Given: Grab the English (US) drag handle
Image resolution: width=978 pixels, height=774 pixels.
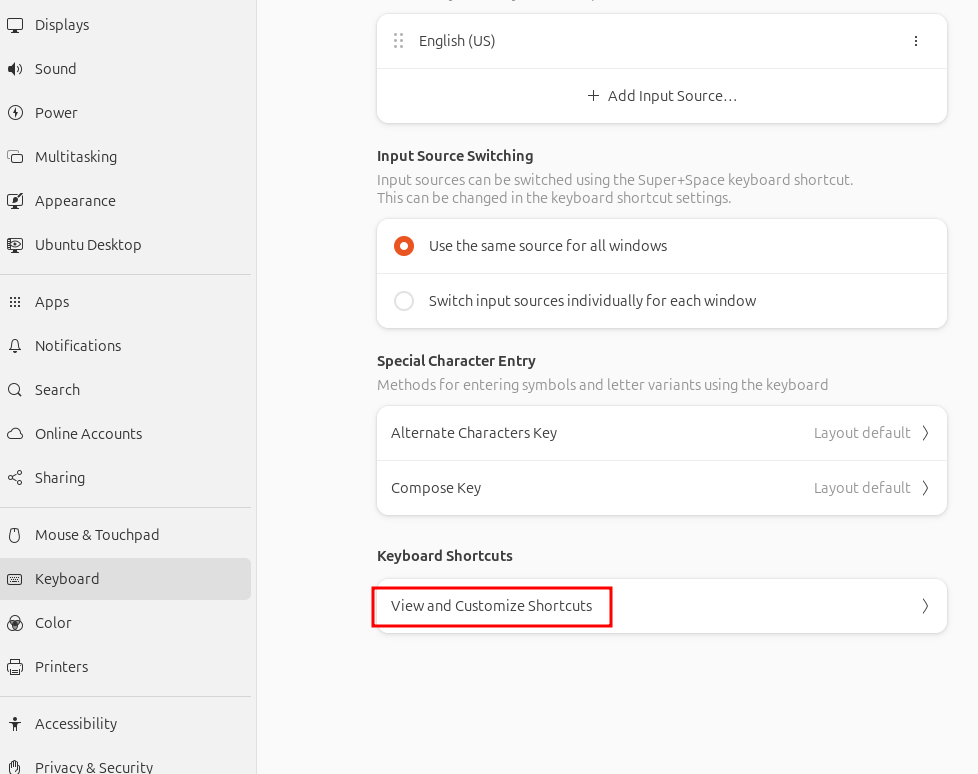Looking at the screenshot, I should [398, 41].
